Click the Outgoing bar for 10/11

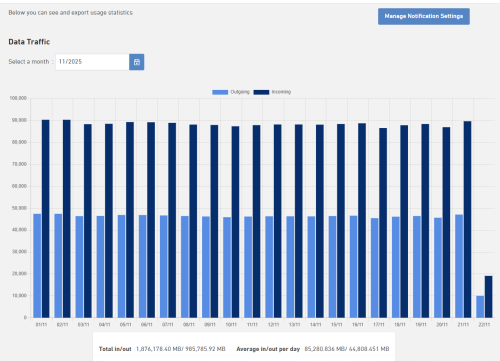point(227,267)
